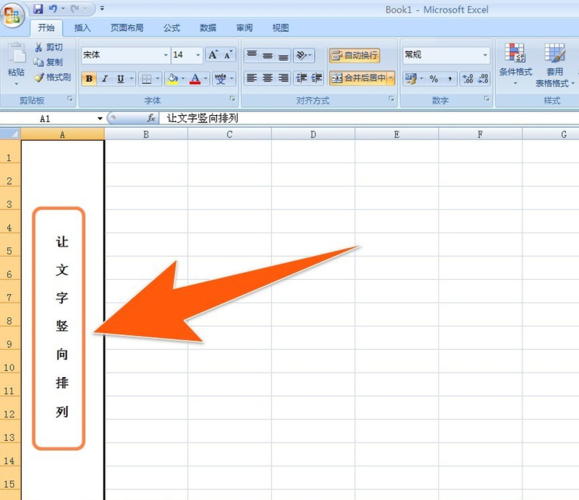Open clipboard pane launcher in 剪贴板
The image size is (579, 500).
pos(69,99)
